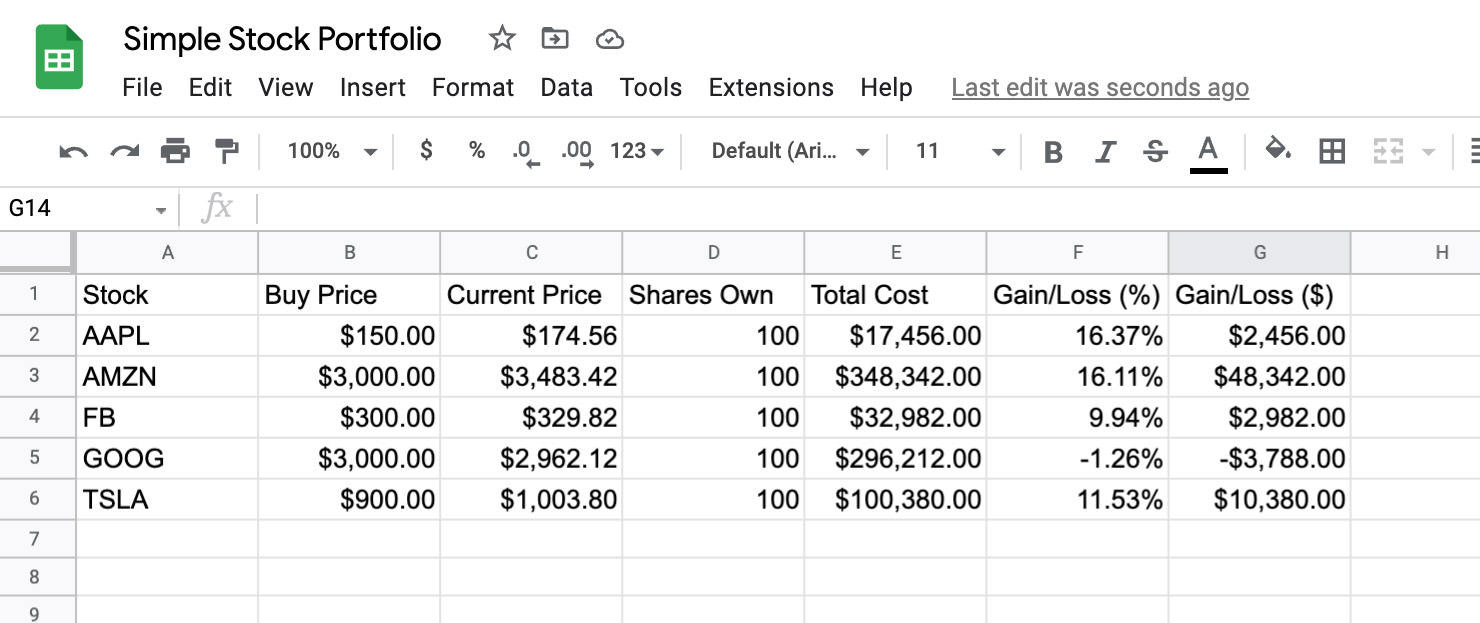Expand the 100% zoom dropdown
Image resolution: width=1480 pixels, height=623 pixels.
pyautogui.click(x=332, y=151)
